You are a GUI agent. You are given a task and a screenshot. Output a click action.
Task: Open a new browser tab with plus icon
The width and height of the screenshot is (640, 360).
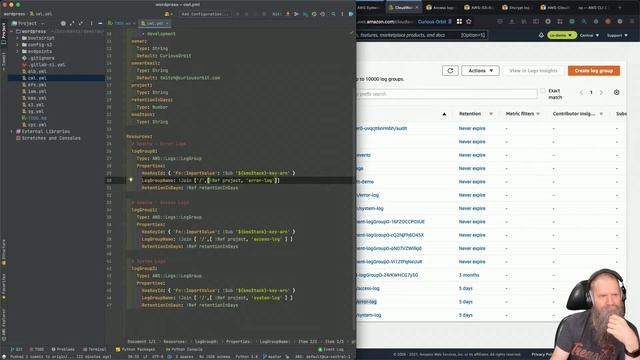620,7
